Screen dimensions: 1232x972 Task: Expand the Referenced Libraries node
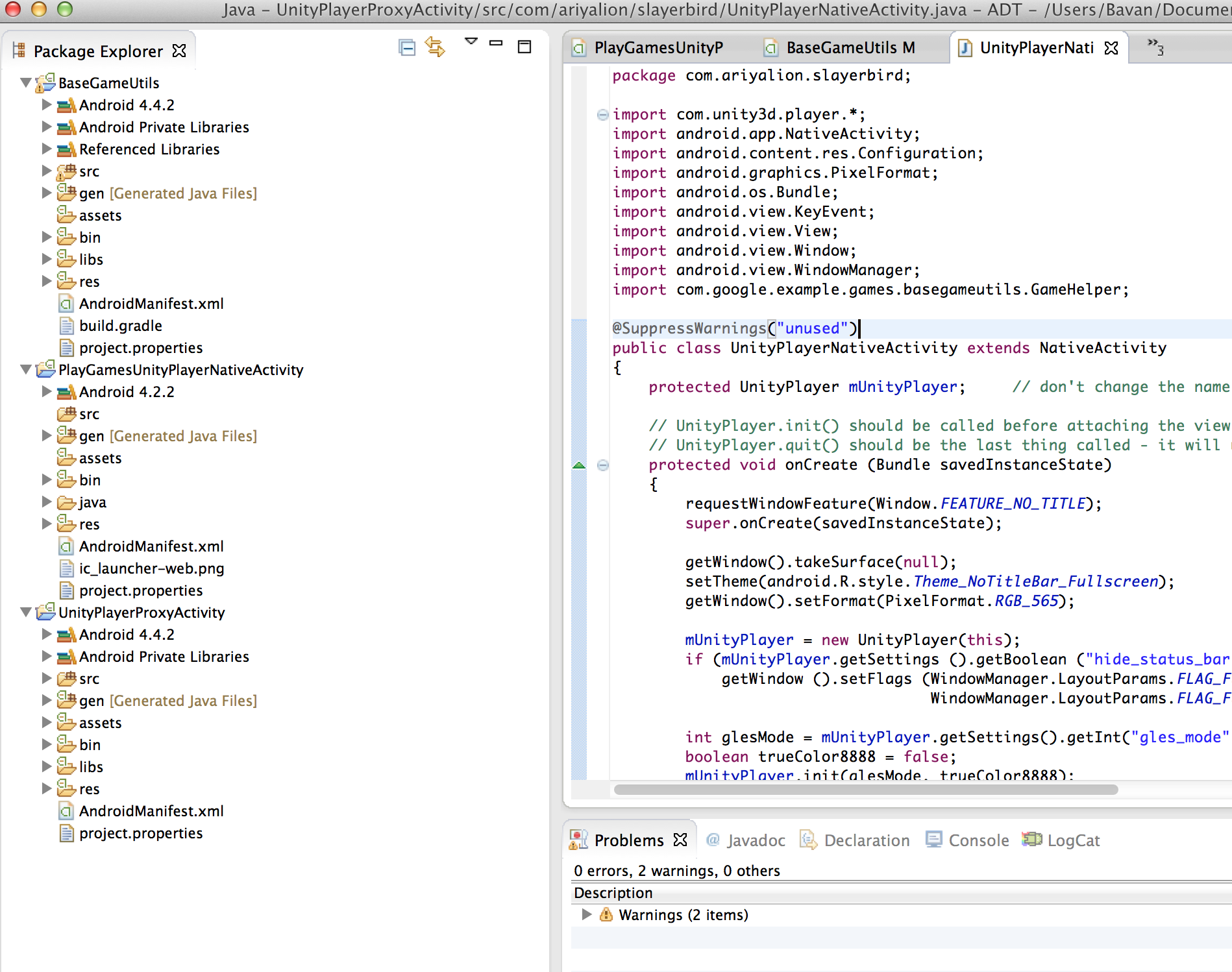46,149
